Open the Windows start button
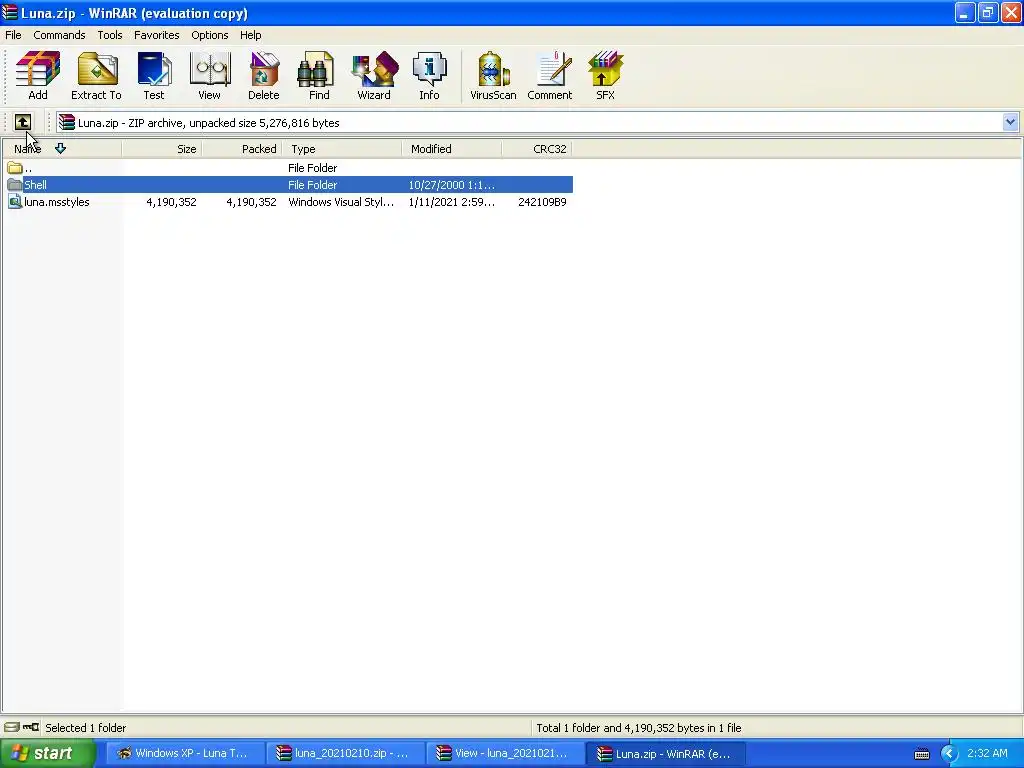The width and height of the screenshot is (1024, 768). click(x=48, y=754)
